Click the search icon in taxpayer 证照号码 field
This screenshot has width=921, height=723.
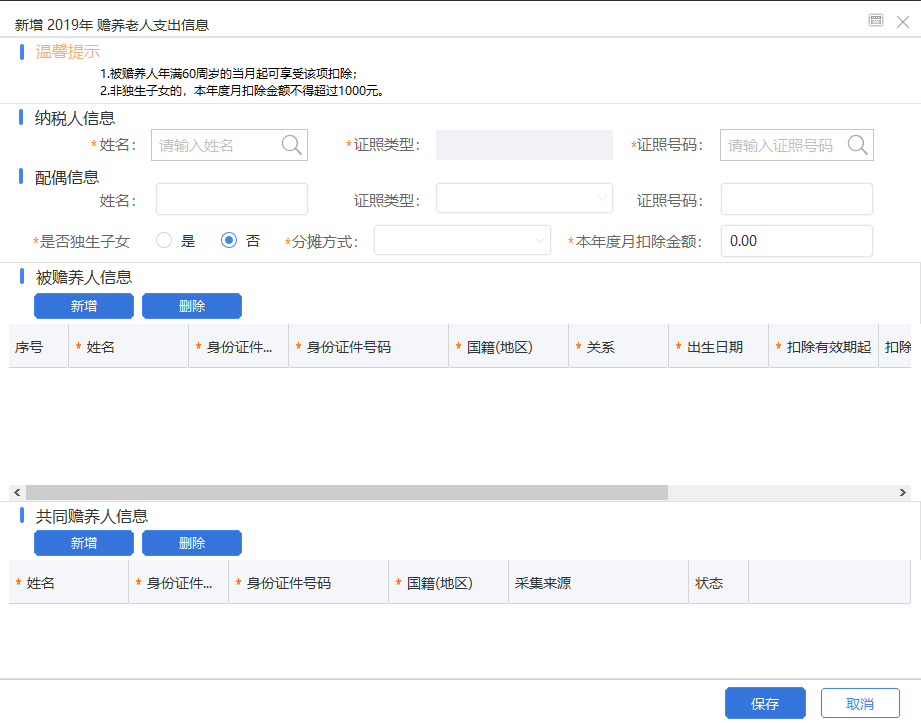click(x=857, y=144)
